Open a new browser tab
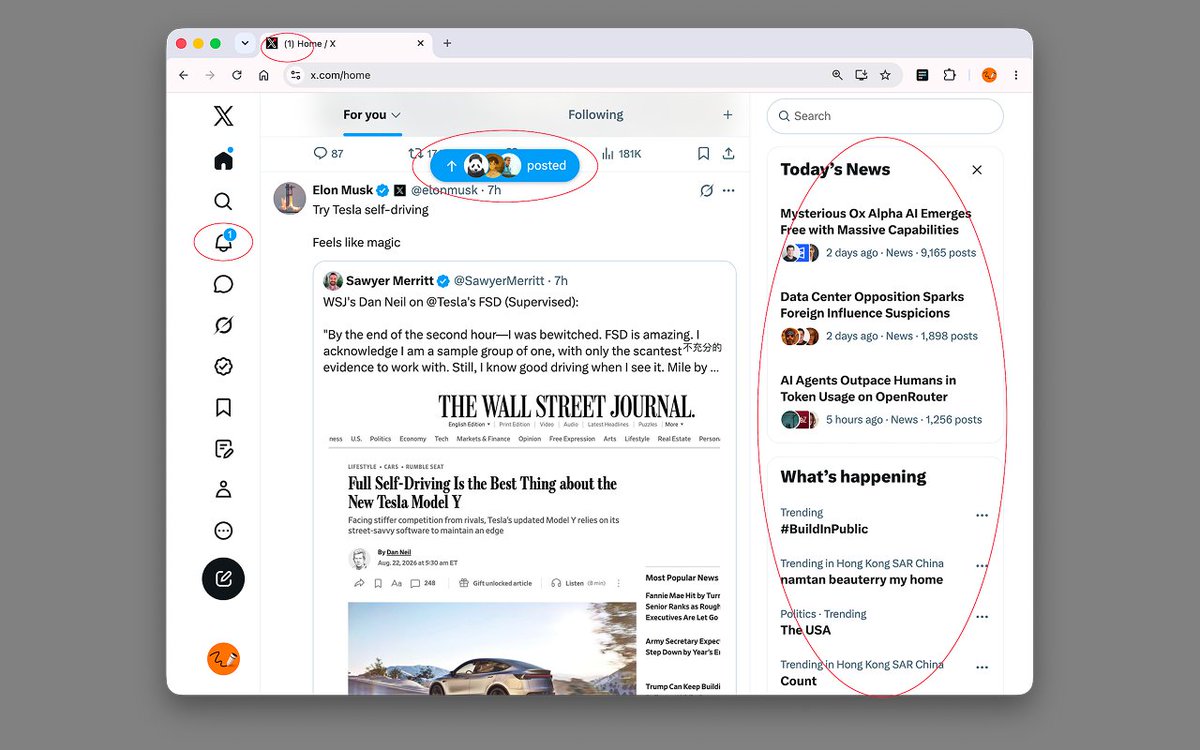The width and height of the screenshot is (1200, 750). [447, 43]
